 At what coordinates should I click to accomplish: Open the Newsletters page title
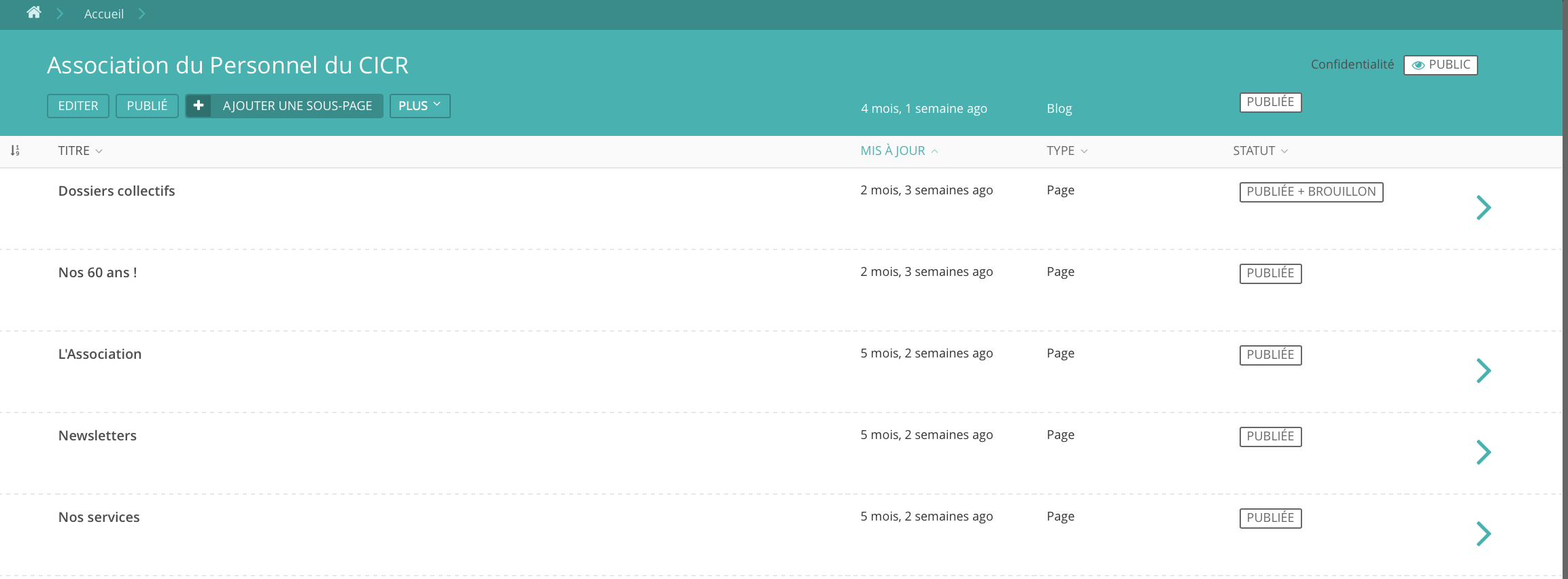97,436
